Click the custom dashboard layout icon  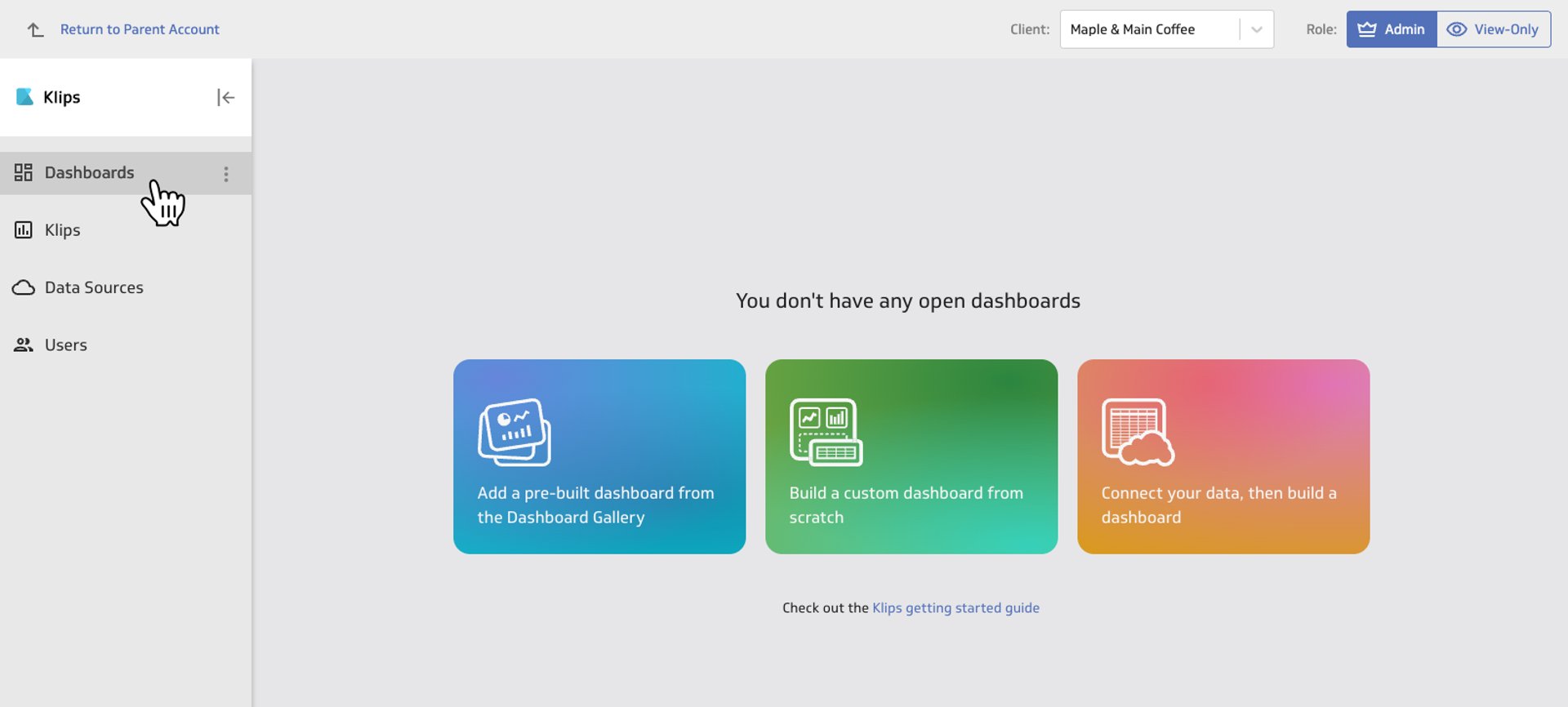tap(826, 432)
